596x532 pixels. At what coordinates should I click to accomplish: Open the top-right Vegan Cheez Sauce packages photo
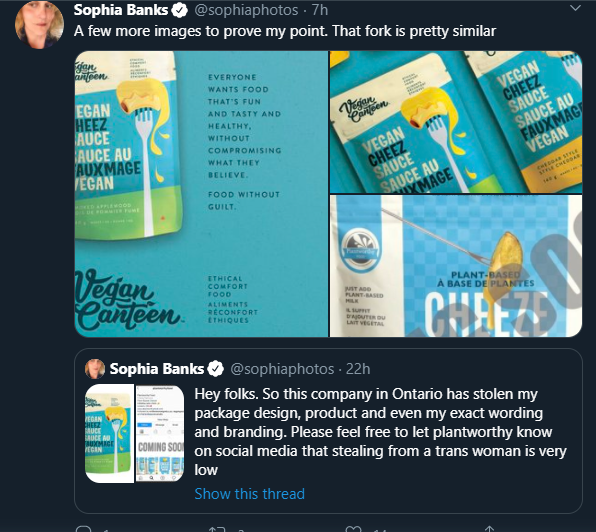click(x=456, y=122)
